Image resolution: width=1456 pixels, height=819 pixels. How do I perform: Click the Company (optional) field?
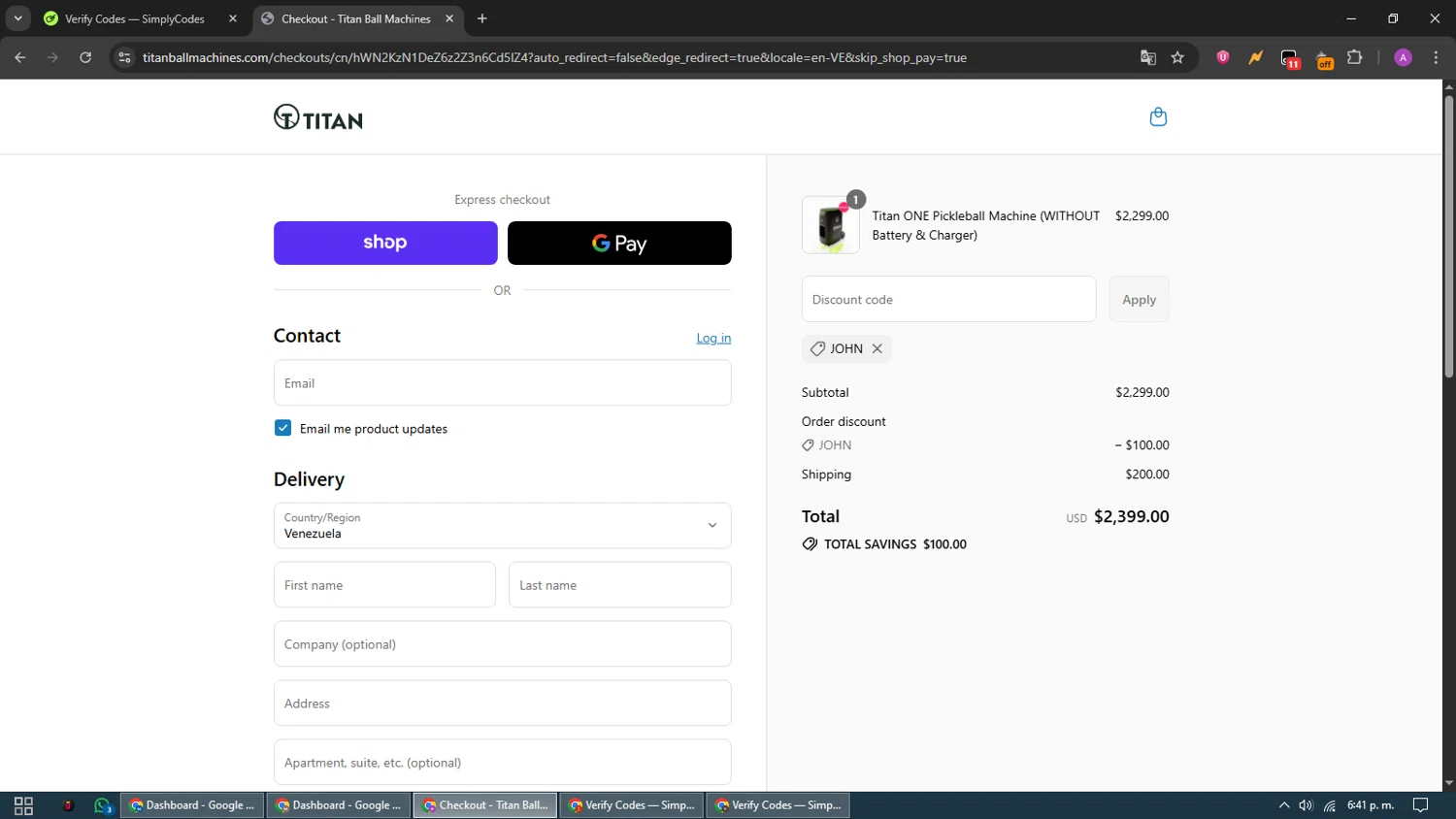tap(502, 643)
